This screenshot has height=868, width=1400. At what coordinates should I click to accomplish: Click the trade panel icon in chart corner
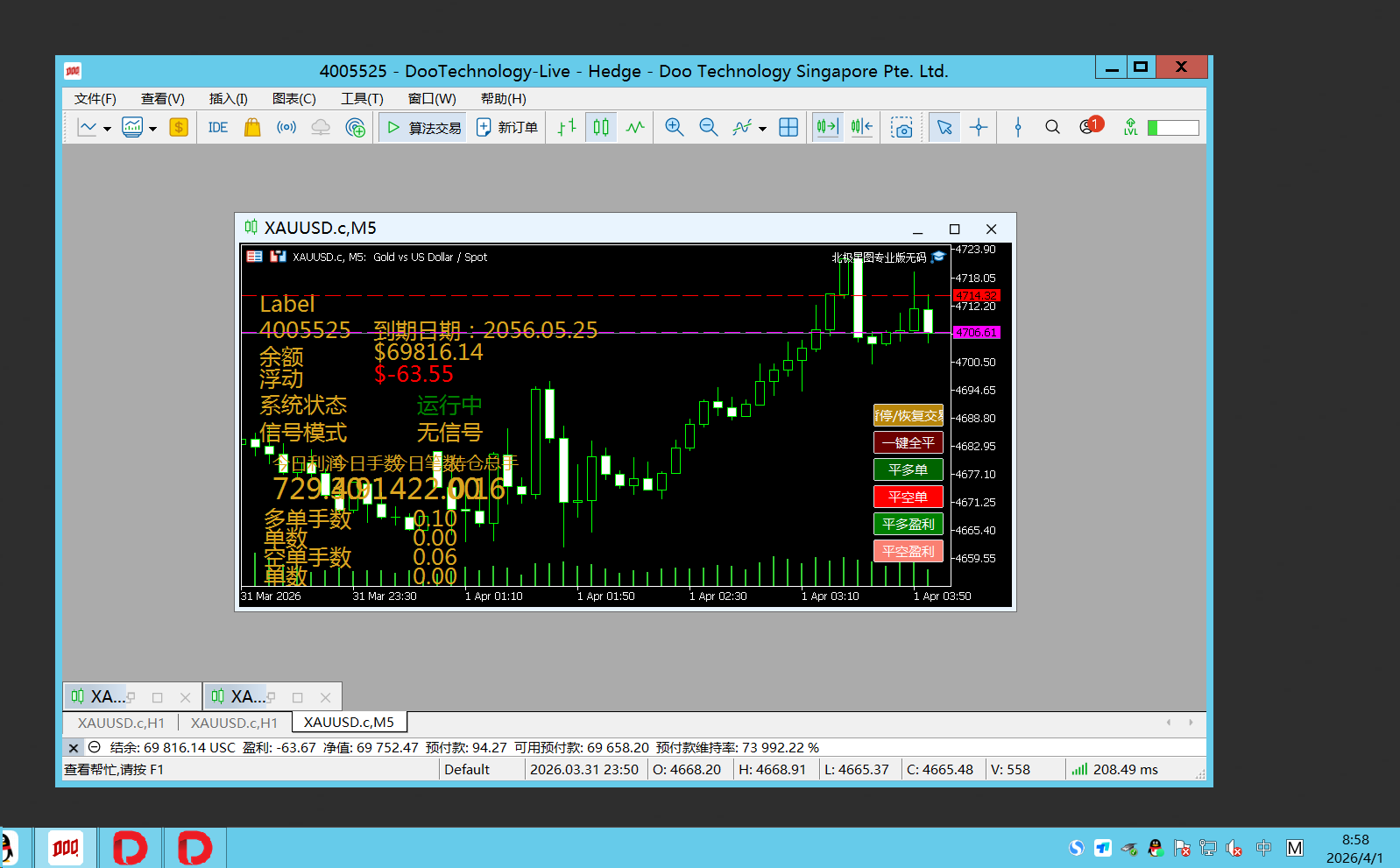click(x=255, y=257)
